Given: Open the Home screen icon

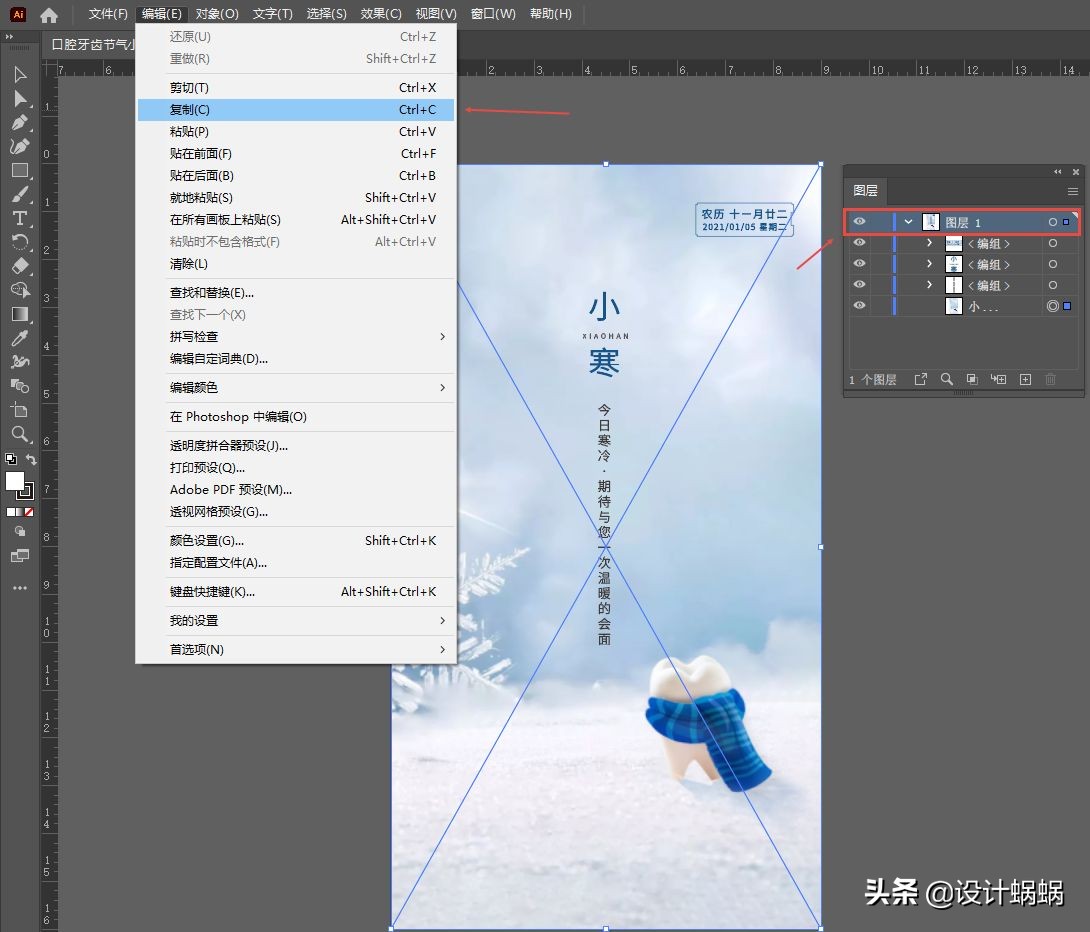Looking at the screenshot, I should point(48,14).
